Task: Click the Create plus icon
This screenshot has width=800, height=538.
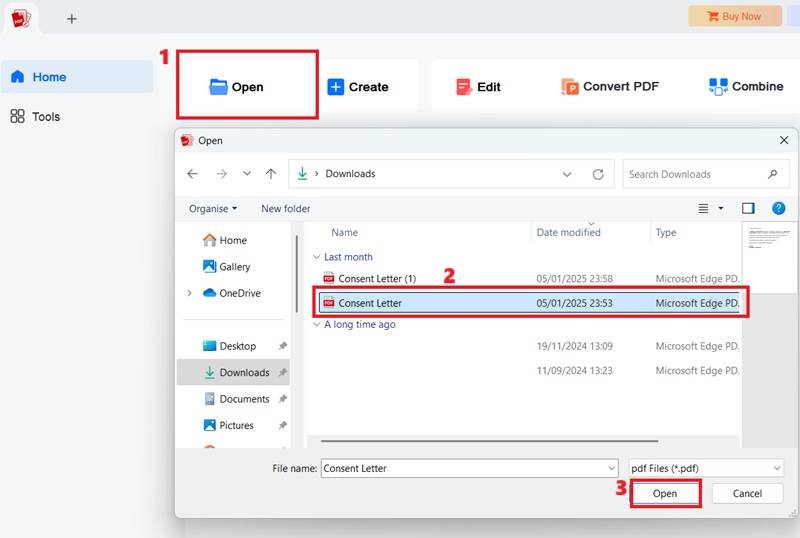Action: [x=335, y=87]
